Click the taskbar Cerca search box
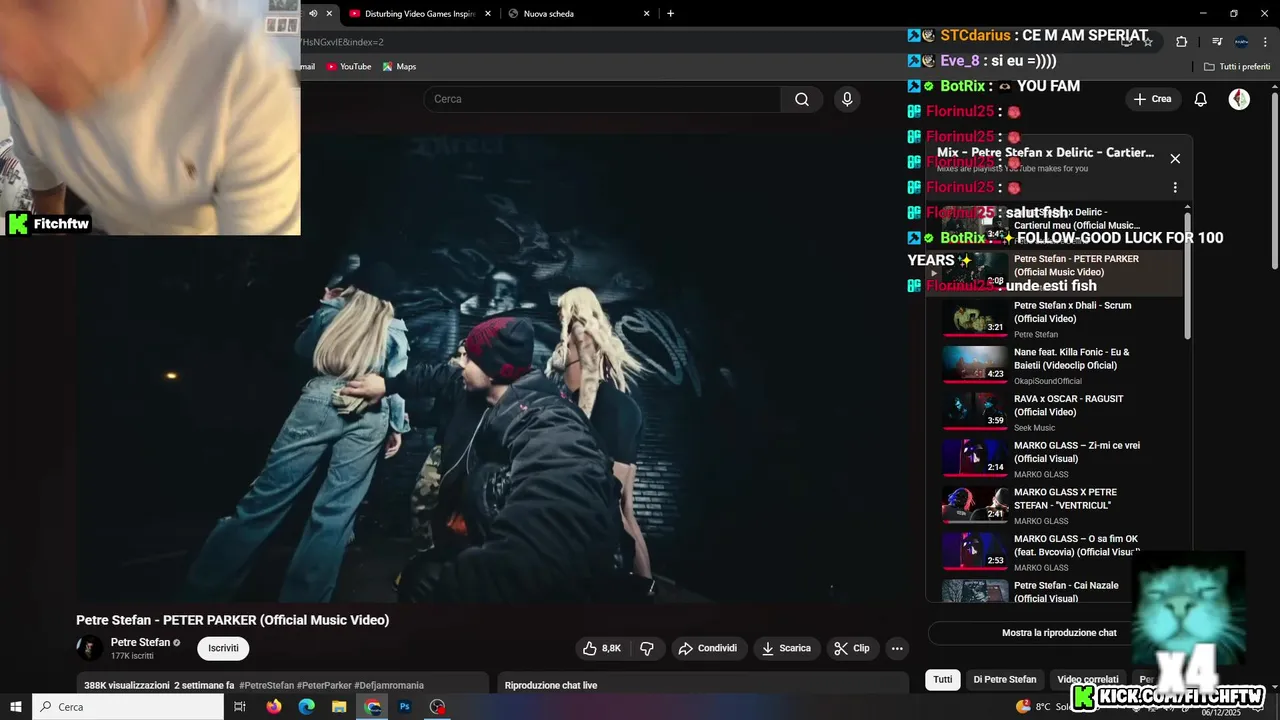This screenshot has height=720, width=1280. [128, 707]
